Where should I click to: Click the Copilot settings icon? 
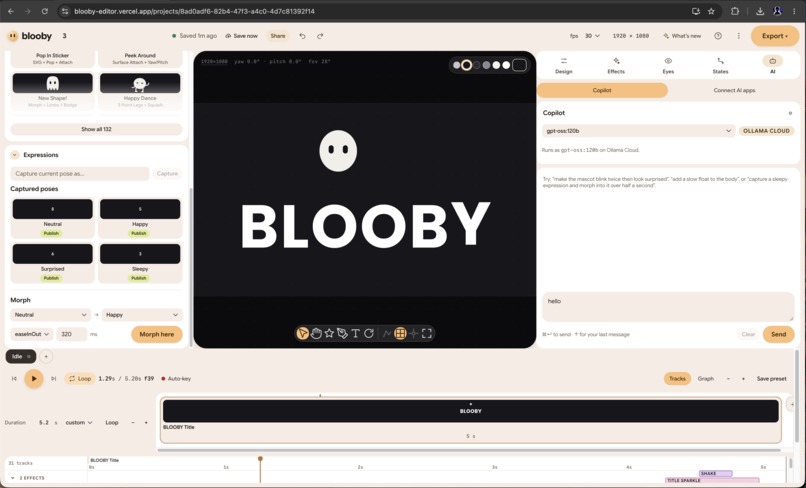tap(790, 113)
